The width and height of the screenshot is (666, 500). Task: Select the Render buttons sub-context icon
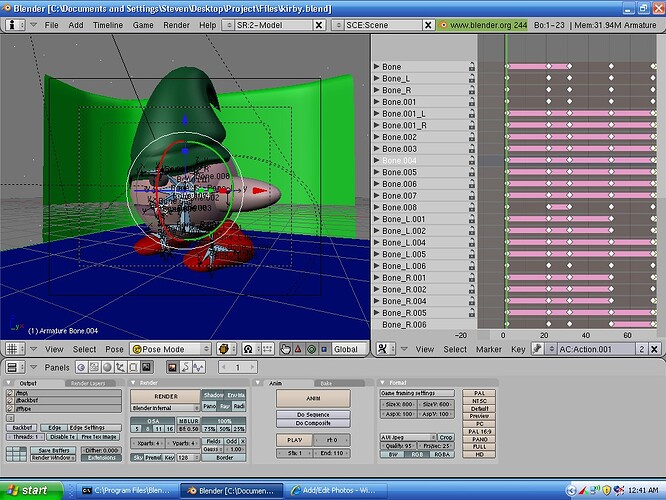[x=172, y=367]
